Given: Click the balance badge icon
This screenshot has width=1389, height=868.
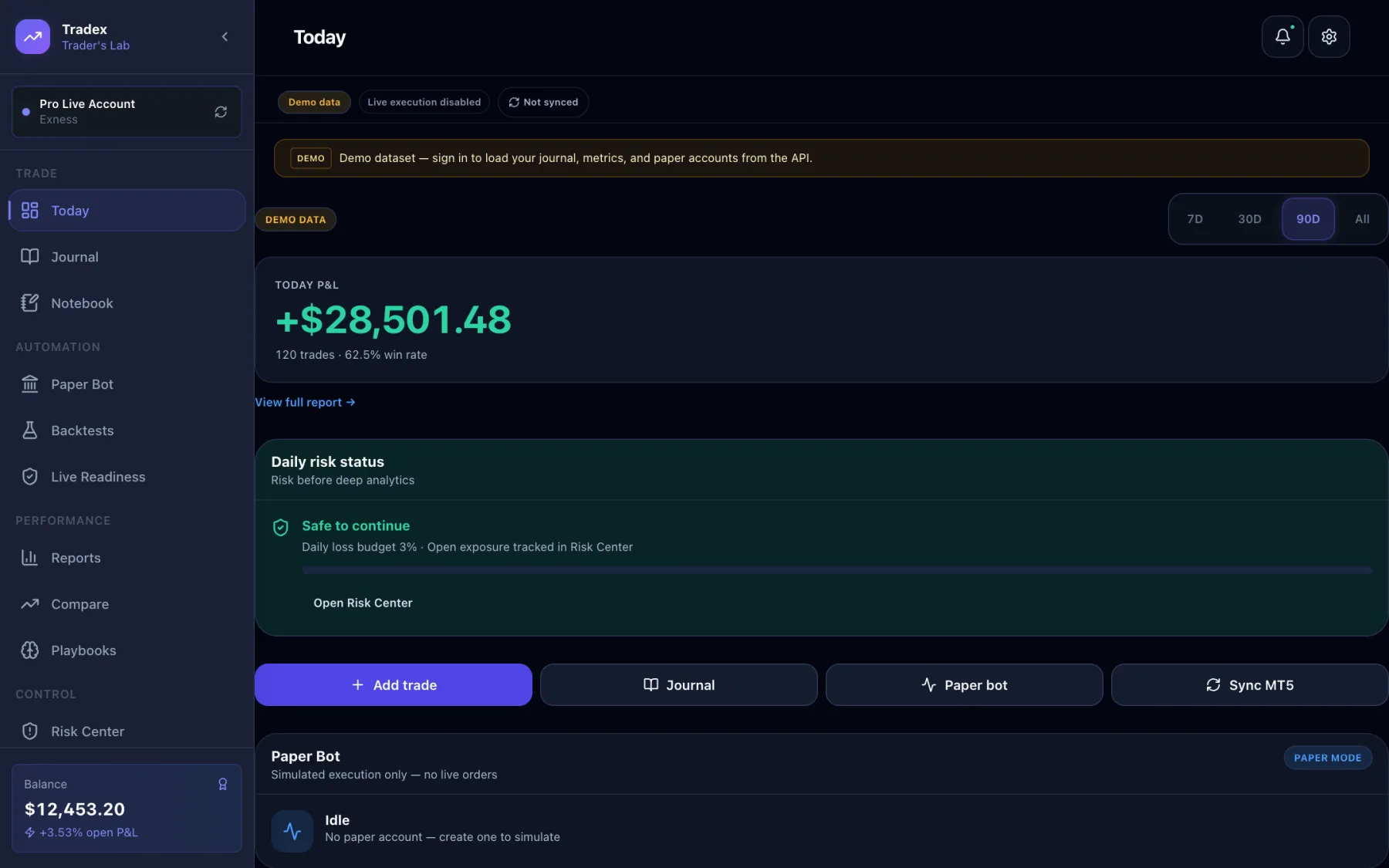Looking at the screenshot, I should pos(222,784).
